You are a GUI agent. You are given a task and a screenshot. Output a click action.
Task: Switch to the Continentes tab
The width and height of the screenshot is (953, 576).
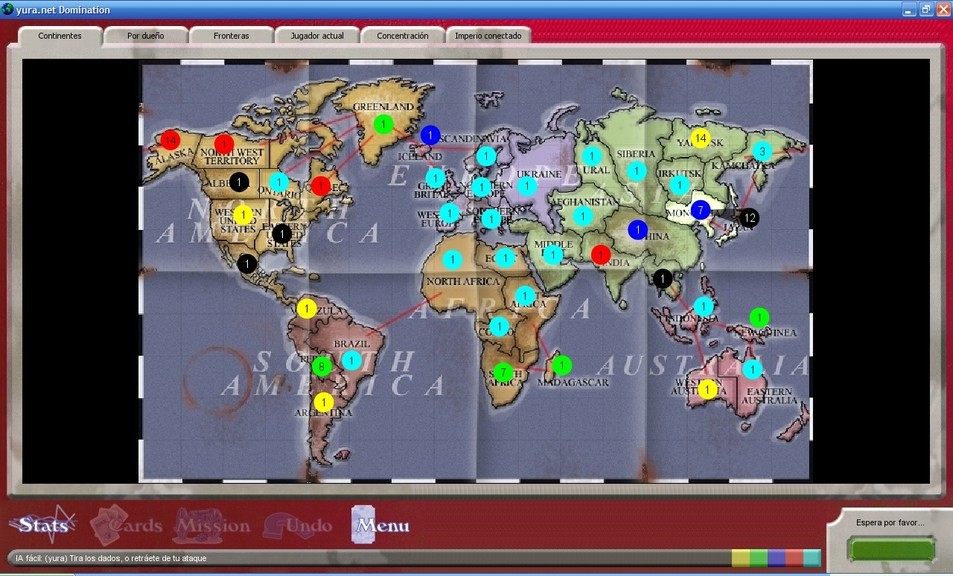pos(60,36)
